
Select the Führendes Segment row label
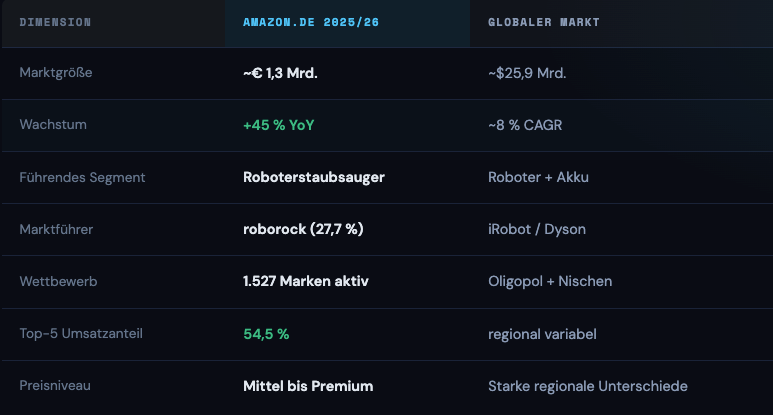click(x=82, y=177)
